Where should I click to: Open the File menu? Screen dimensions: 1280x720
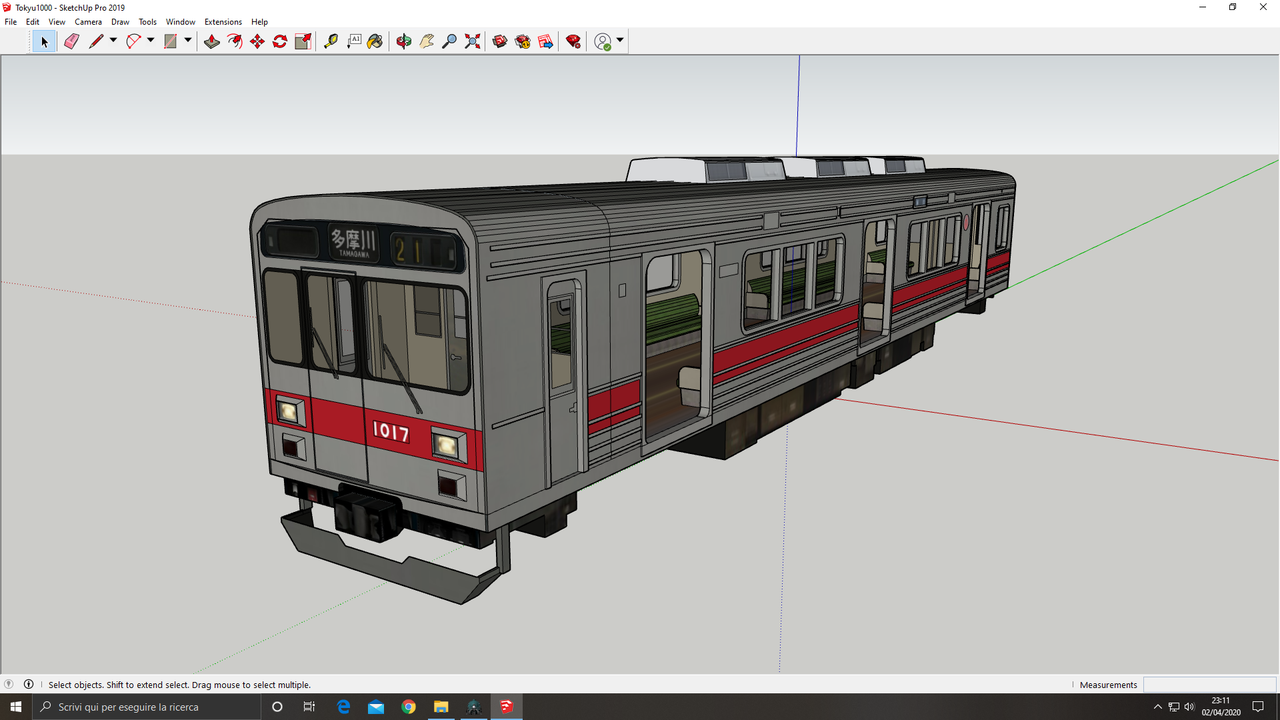point(11,22)
